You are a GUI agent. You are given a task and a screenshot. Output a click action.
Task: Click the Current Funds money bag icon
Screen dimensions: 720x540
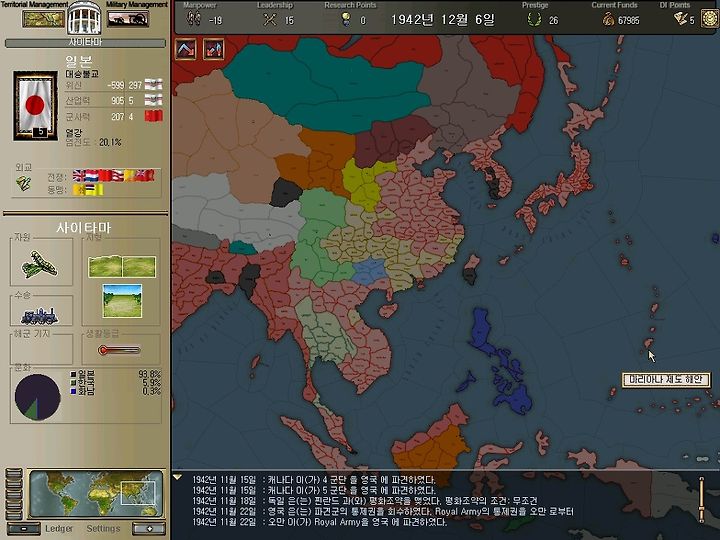click(x=608, y=19)
